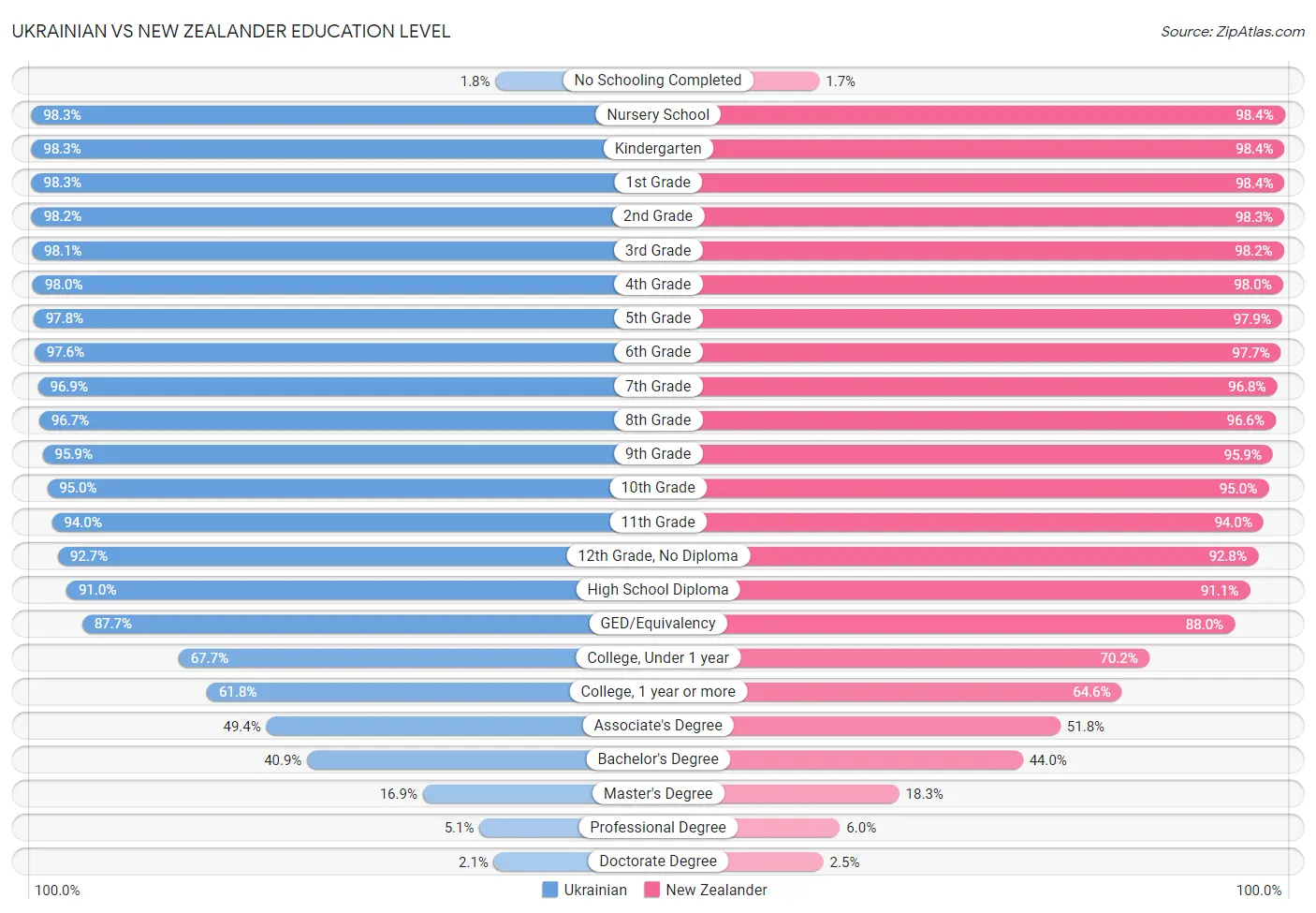Click the New Zealander Master's Degree 18.3% bar
The image size is (1316, 913).
pyautogui.click(x=812, y=794)
